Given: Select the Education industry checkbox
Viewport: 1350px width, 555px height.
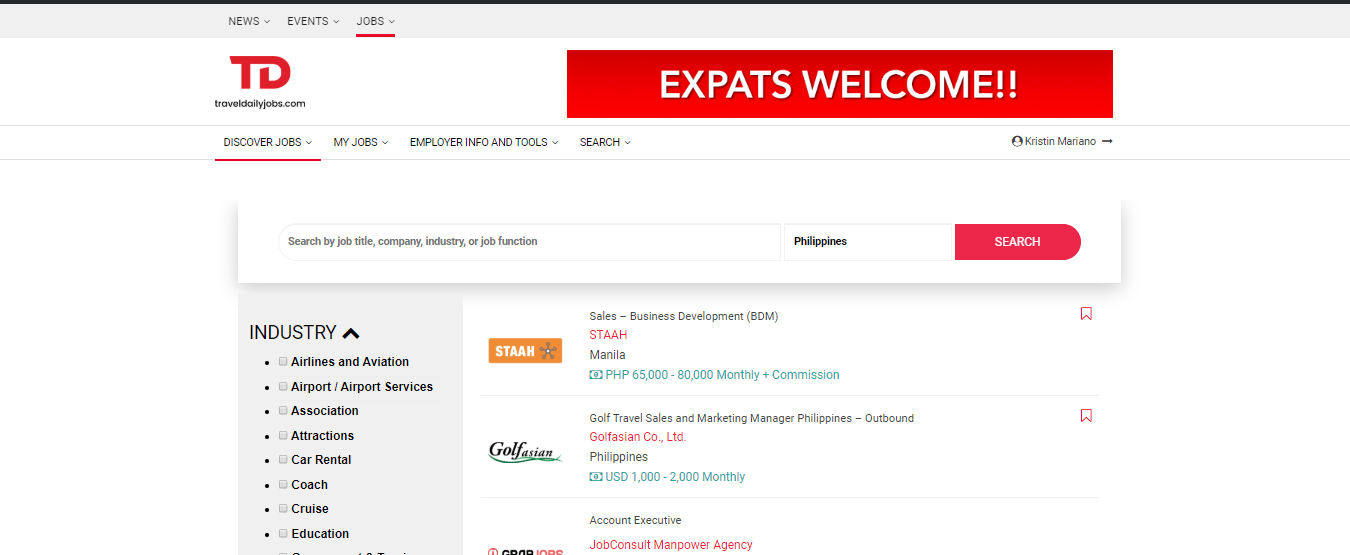Looking at the screenshot, I should coord(283,534).
